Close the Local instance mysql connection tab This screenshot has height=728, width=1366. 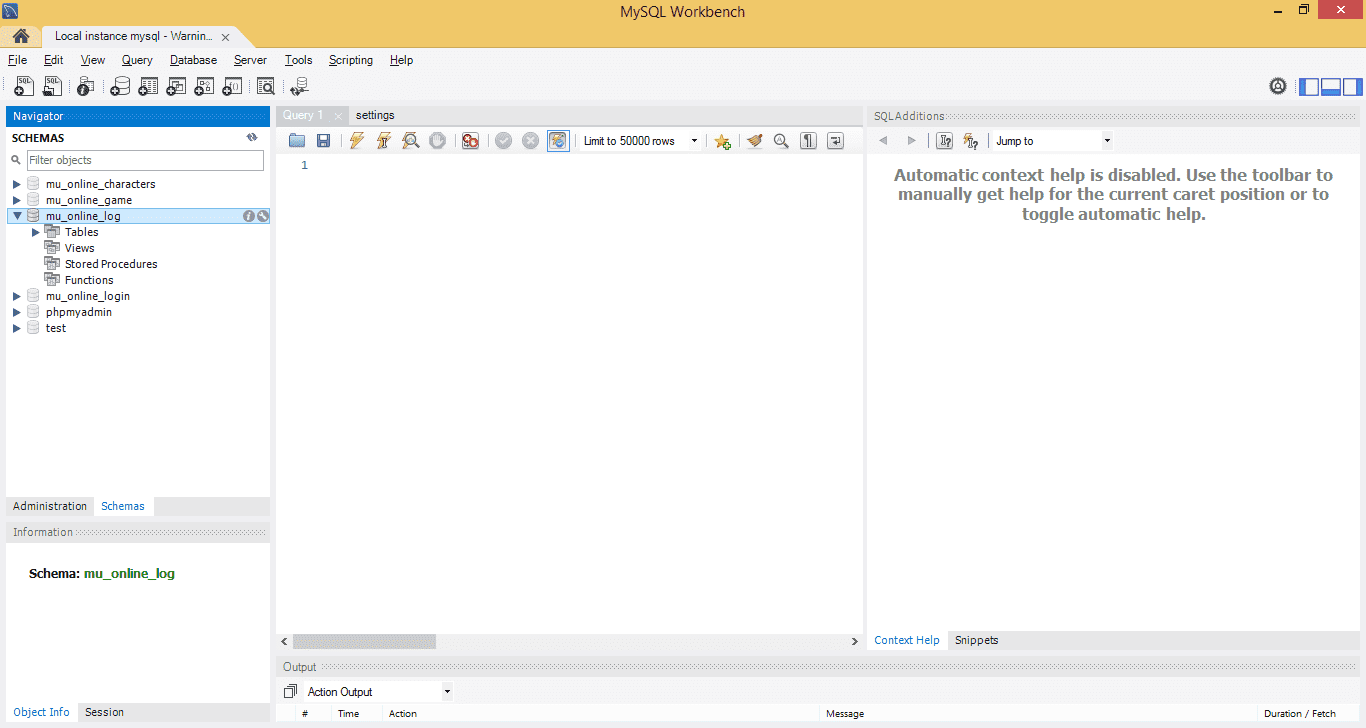pyautogui.click(x=225, y=37)
